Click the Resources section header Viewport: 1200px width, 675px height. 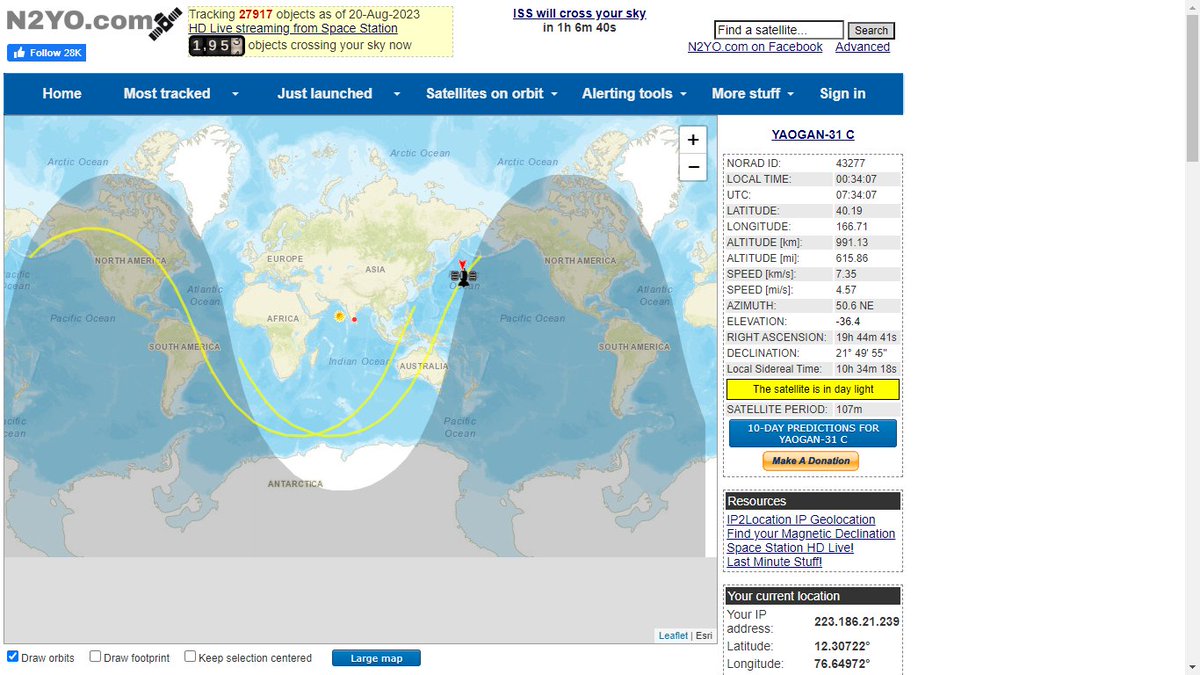[813, 501]
